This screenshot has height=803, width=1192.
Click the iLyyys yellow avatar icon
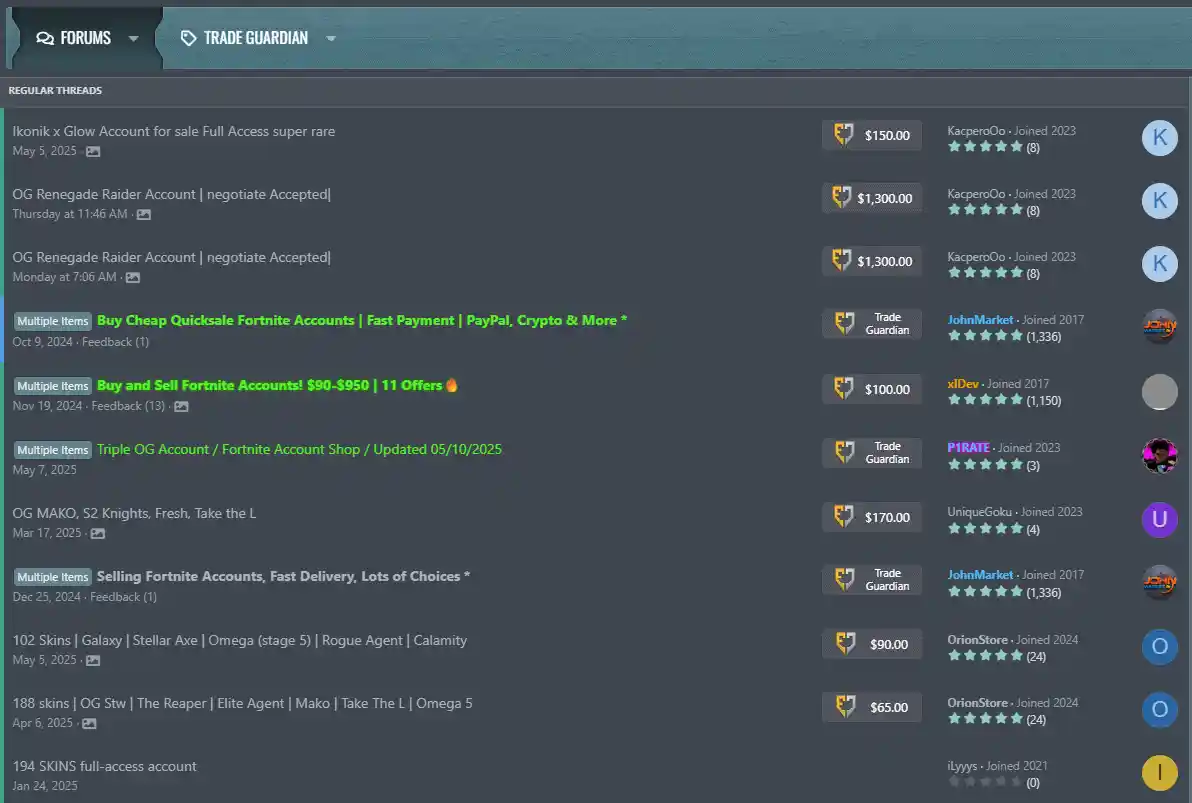point(1159,773)
